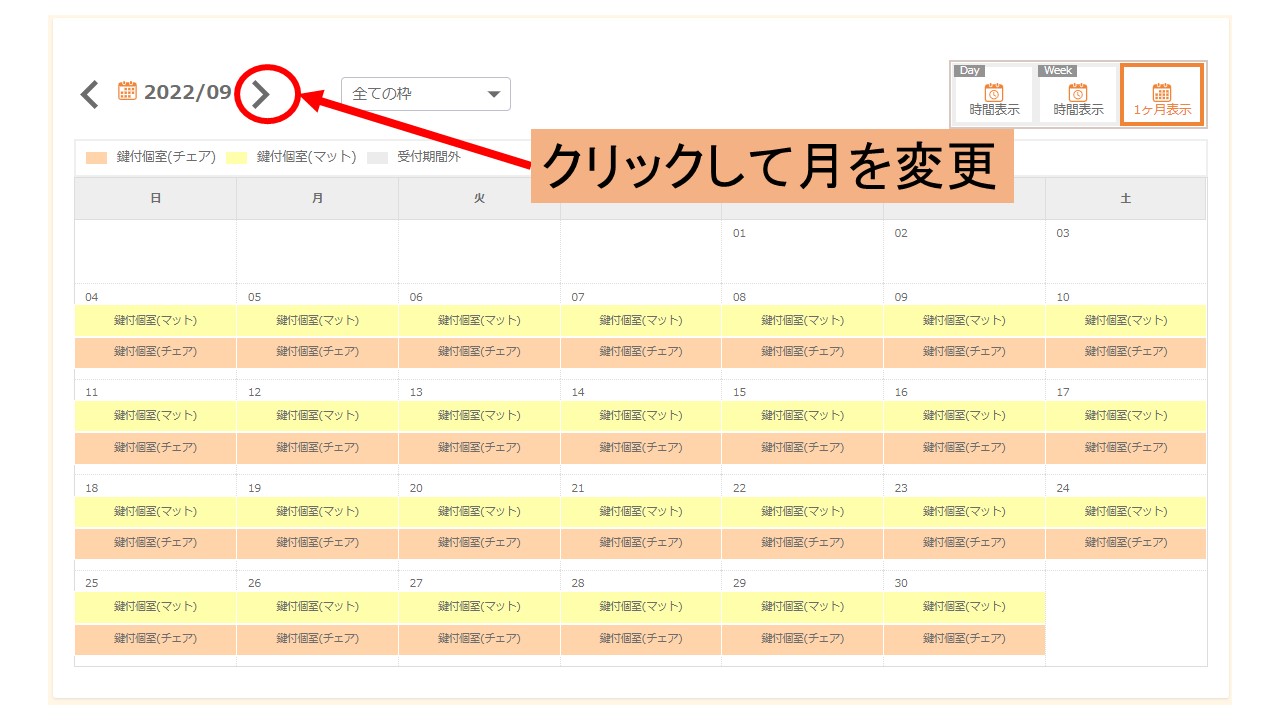Advance to next month with right chevron
The image size is (1280, 720).
pos(261,94)
